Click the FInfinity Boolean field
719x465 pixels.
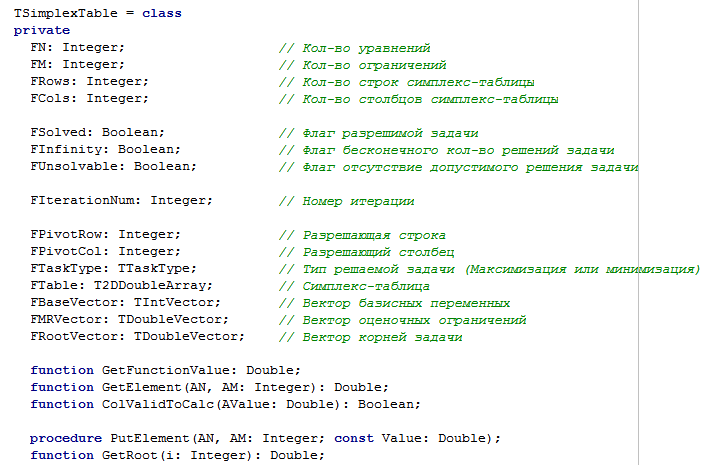tap(105, 149)
